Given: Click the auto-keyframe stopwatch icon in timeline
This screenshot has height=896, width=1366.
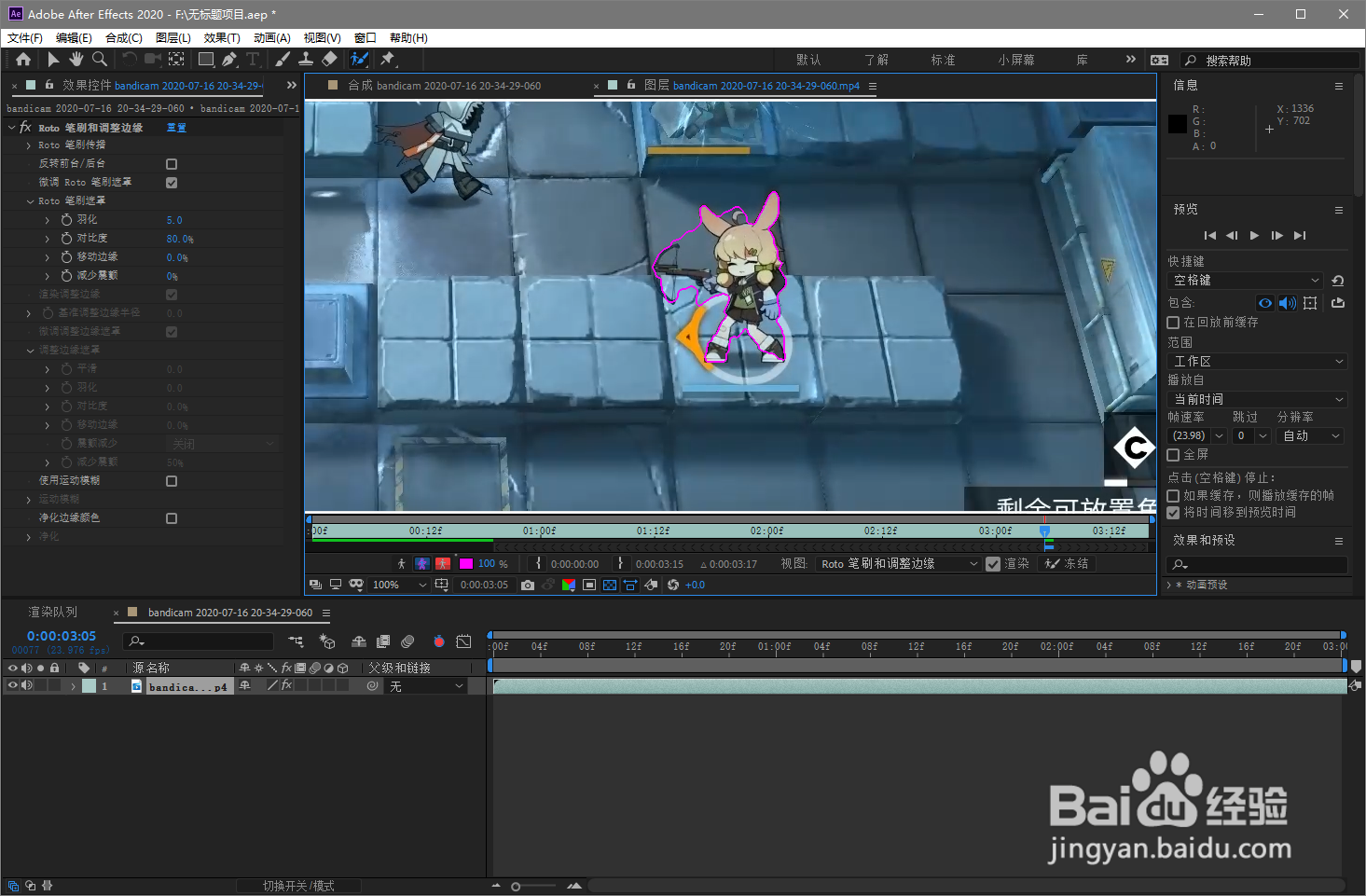Looking at the screenshot, I should coord(439,641).
